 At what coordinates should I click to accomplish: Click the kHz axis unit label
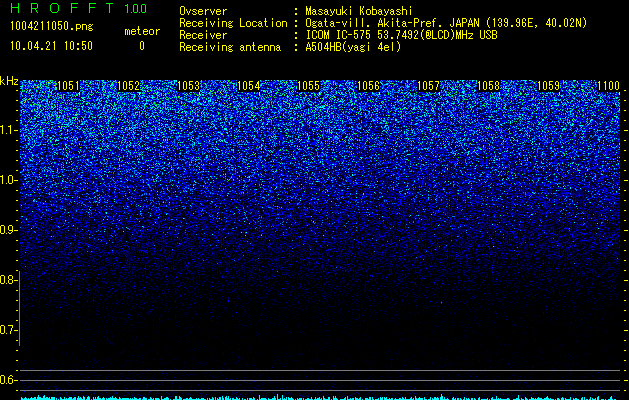coord(9,81)
